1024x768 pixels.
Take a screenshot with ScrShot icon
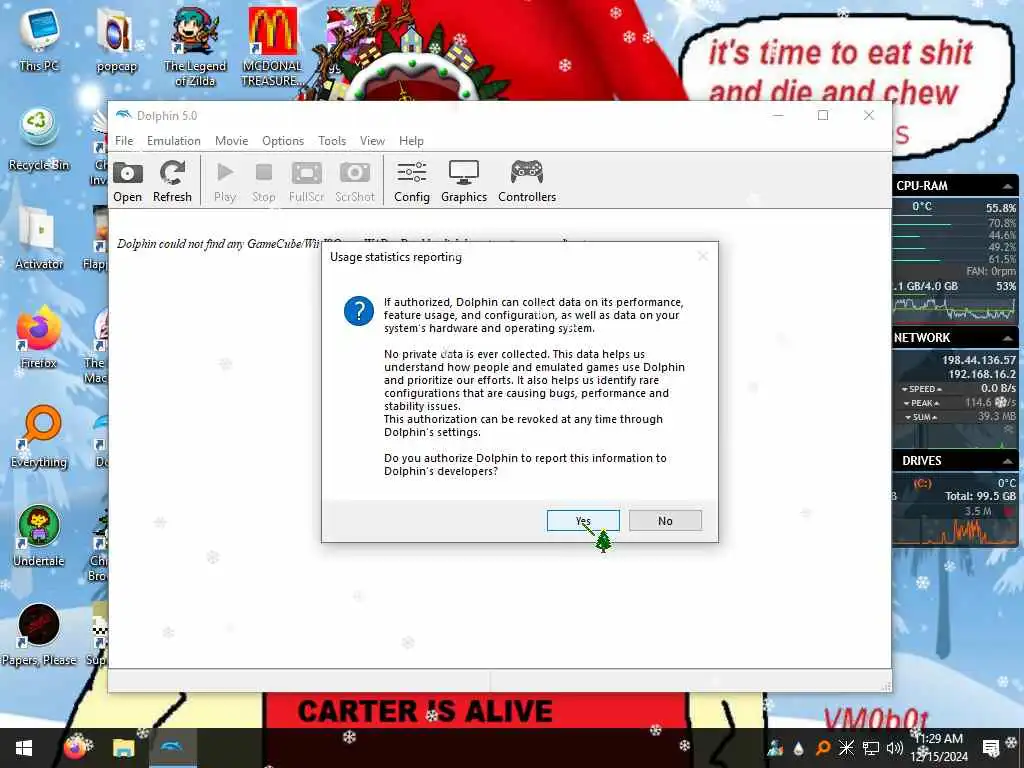point(355,181)
